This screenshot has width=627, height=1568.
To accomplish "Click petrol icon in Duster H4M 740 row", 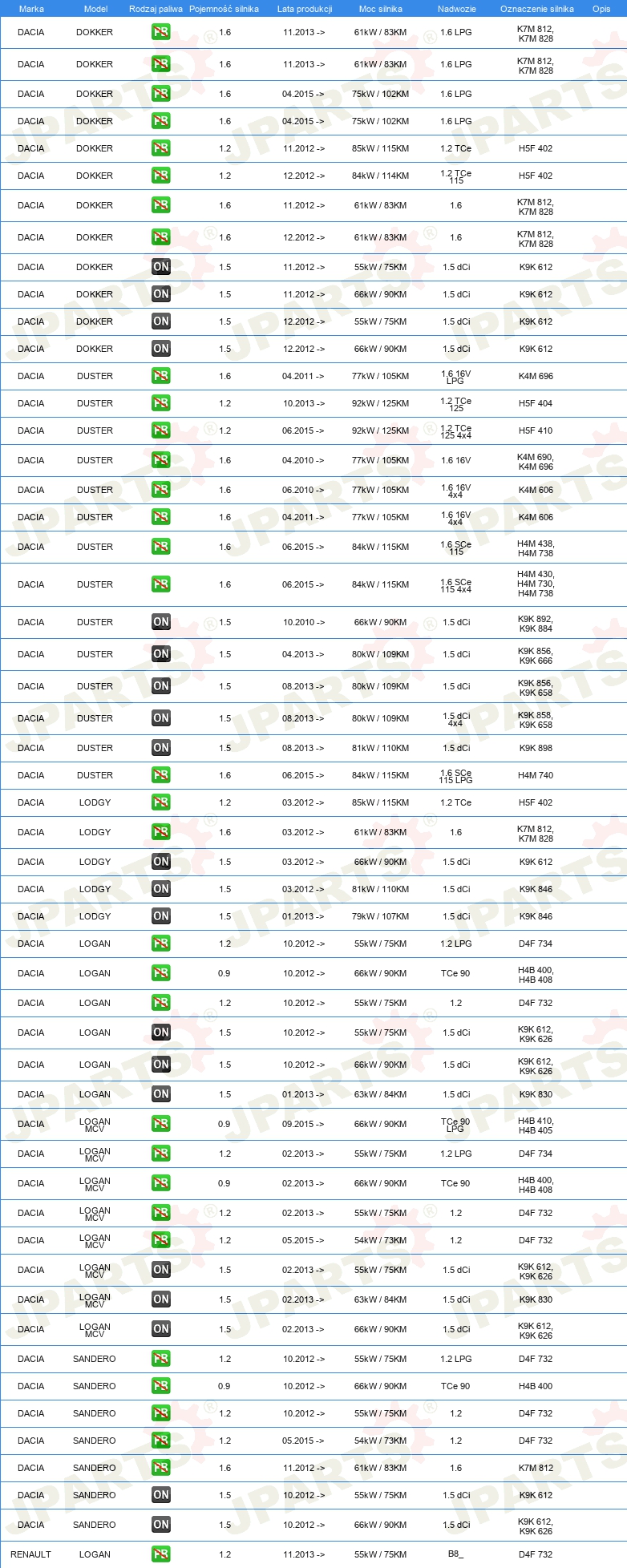I will 161,775.
